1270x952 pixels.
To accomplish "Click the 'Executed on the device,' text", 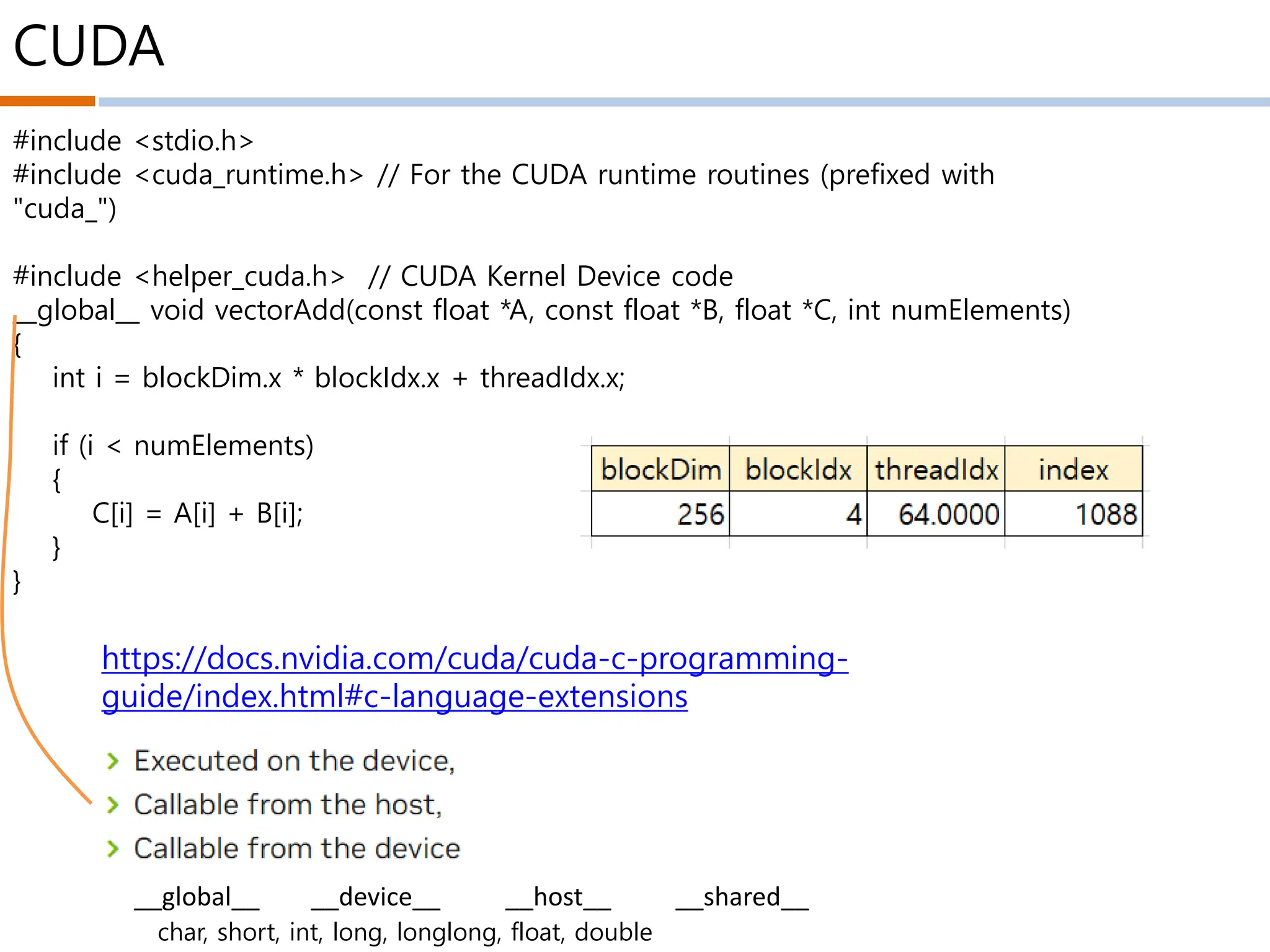I will click(295, 761).
